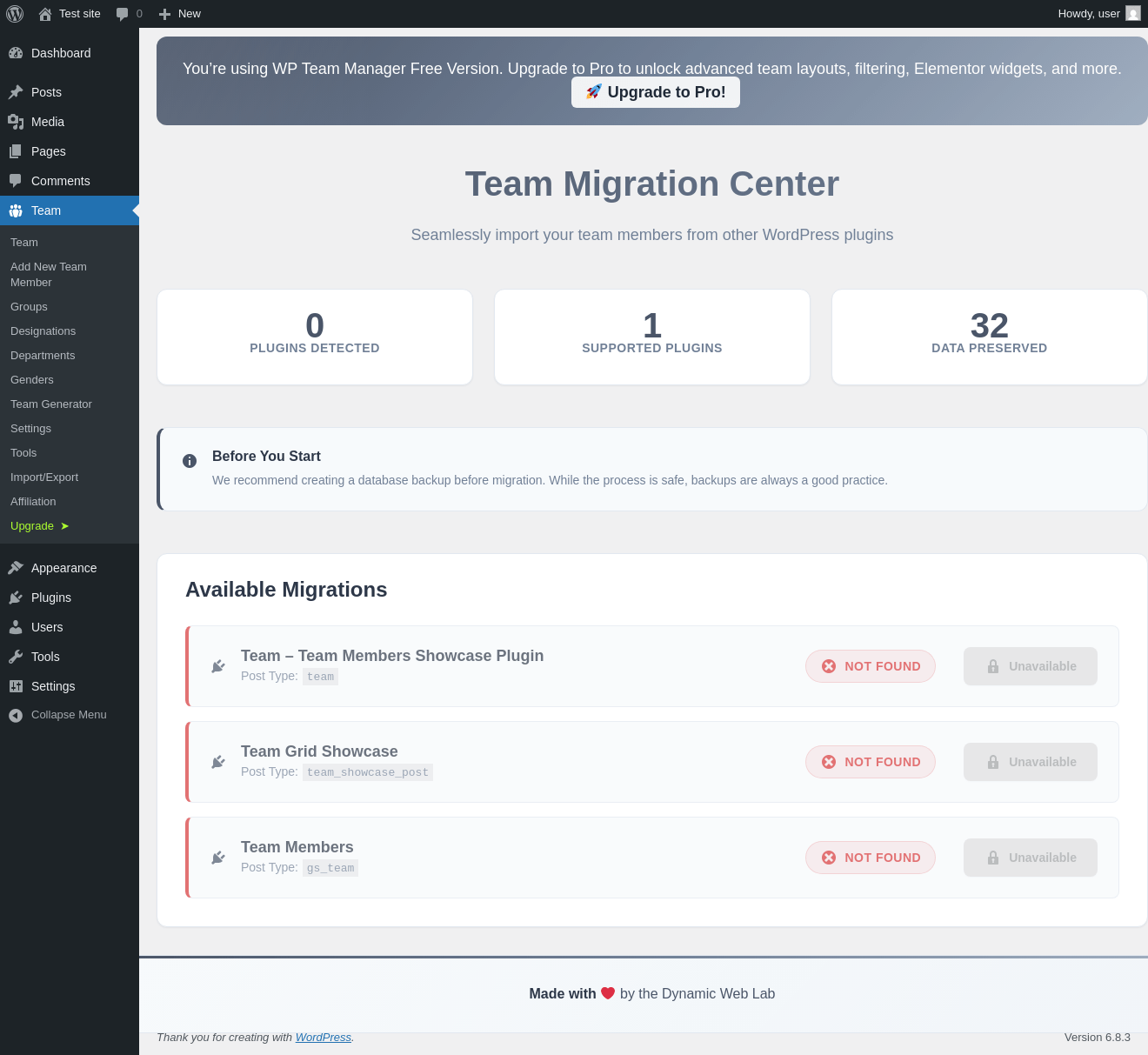Screen dimensions: 1148x1055
Task: Click the Settings sliders icon in main menu
Action: (16, 686)
